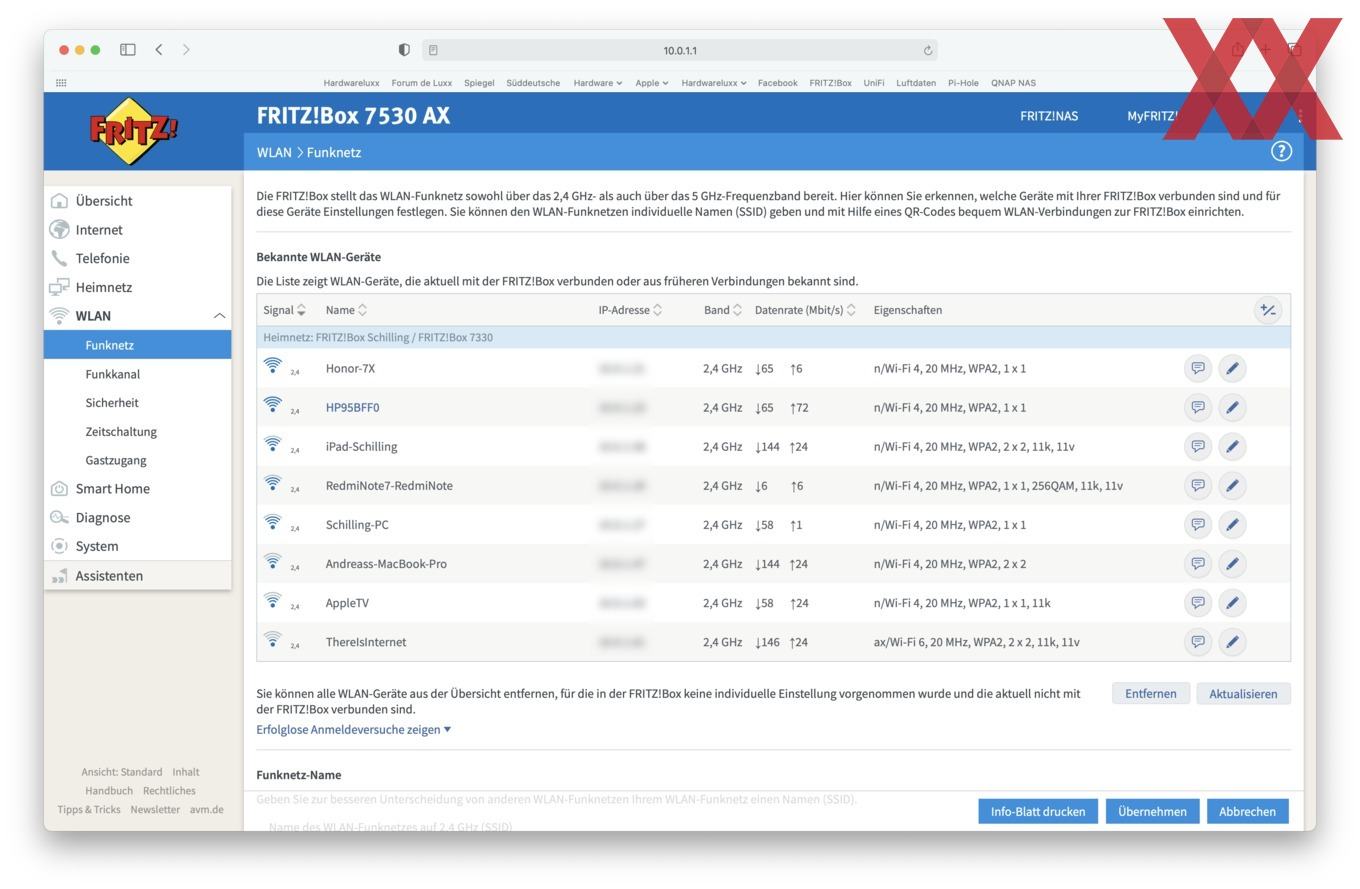
Task: Toggle the Safari sidebar icon
Action: 128,49
